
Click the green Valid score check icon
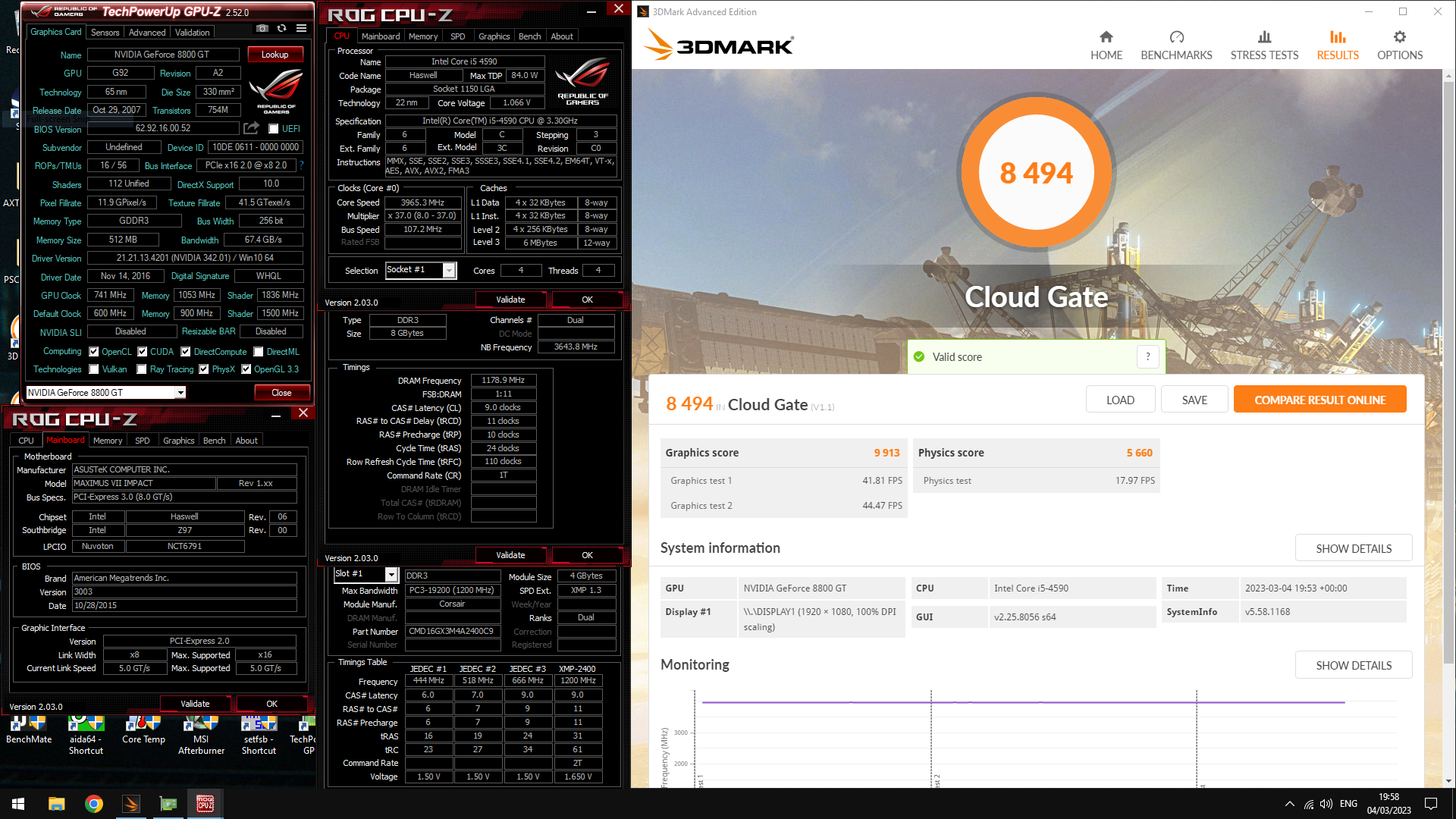point(919,357)
